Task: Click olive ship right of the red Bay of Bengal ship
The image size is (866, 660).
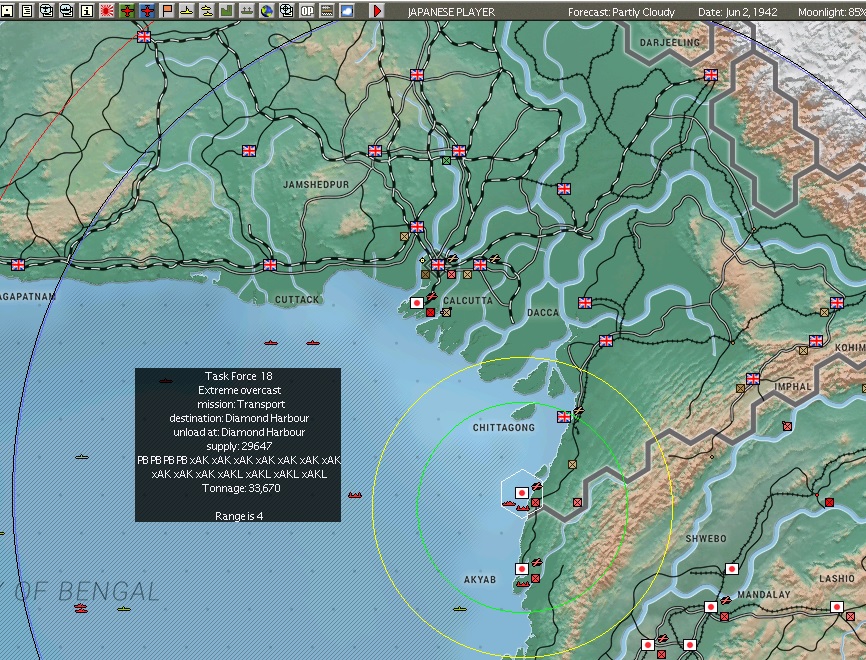Action: pyautogui.click(x=124, y=609)
